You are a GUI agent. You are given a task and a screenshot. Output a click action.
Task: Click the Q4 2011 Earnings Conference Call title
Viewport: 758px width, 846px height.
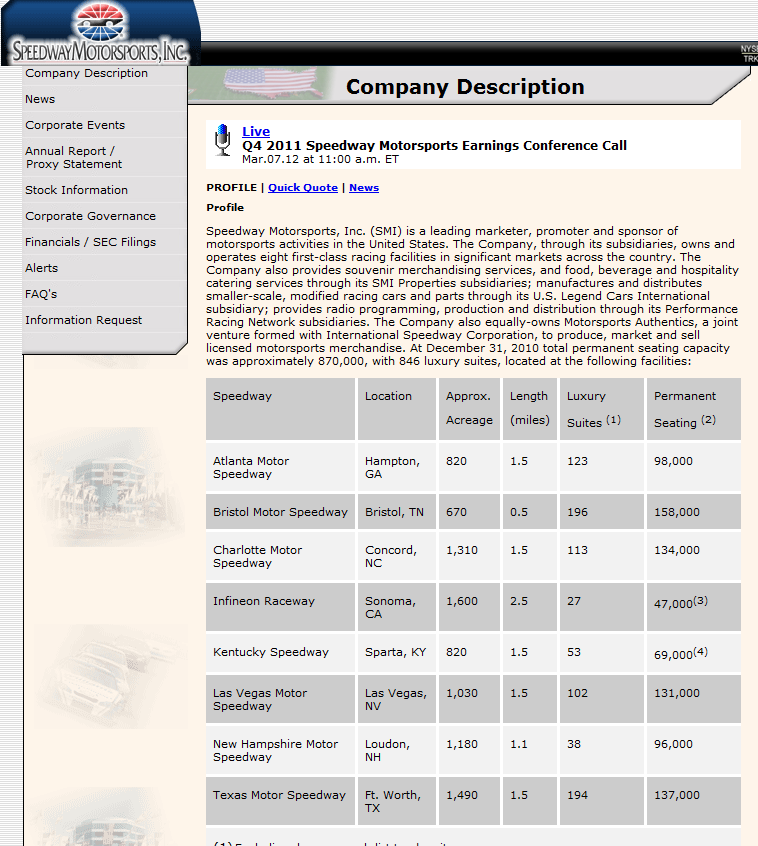(x=434, y=146)
